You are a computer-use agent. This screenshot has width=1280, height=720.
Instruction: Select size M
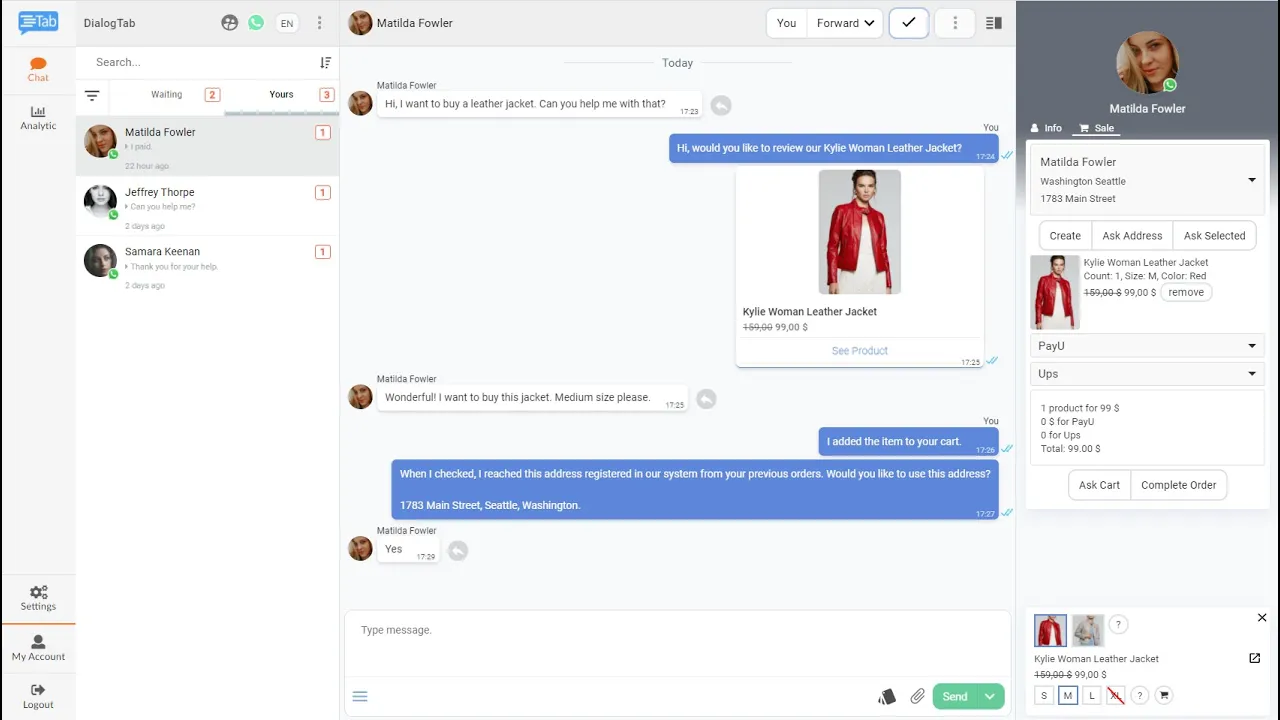1068,695
